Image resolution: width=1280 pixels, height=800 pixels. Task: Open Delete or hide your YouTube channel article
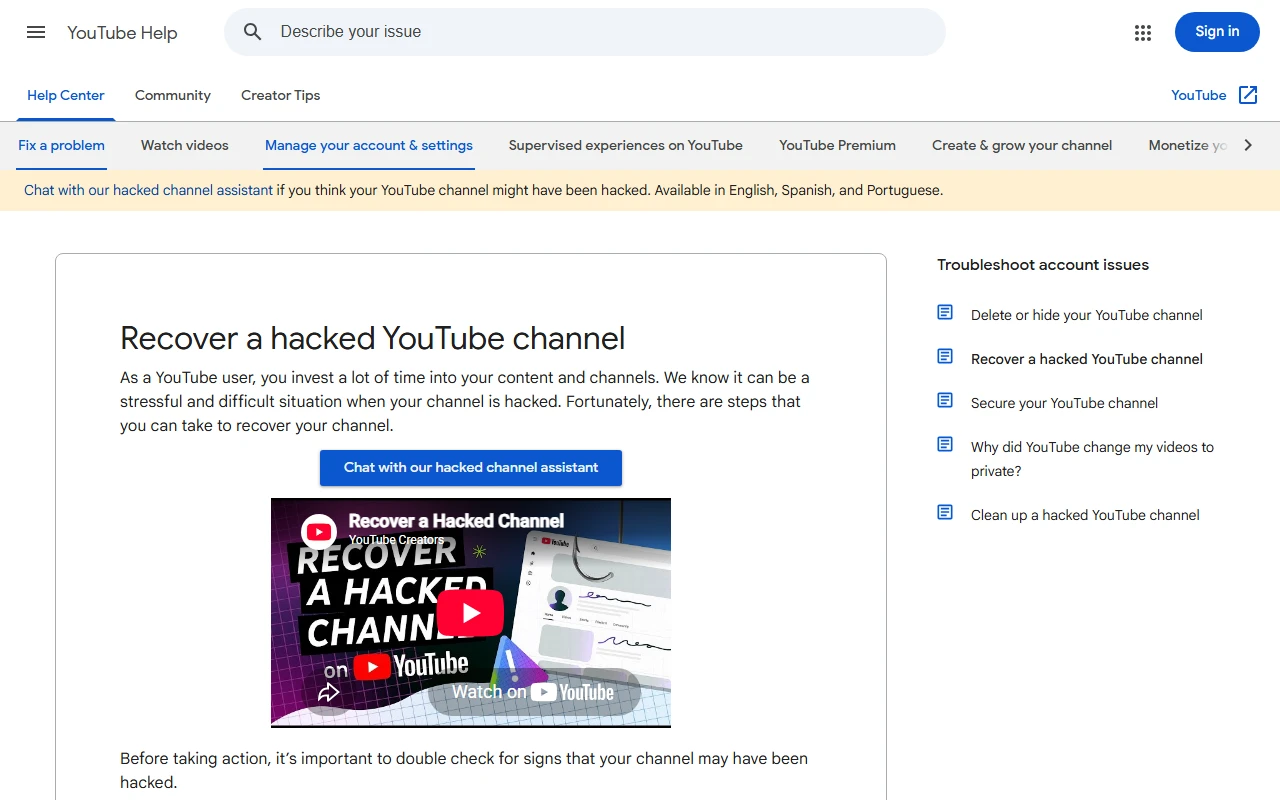[1087, 315]
